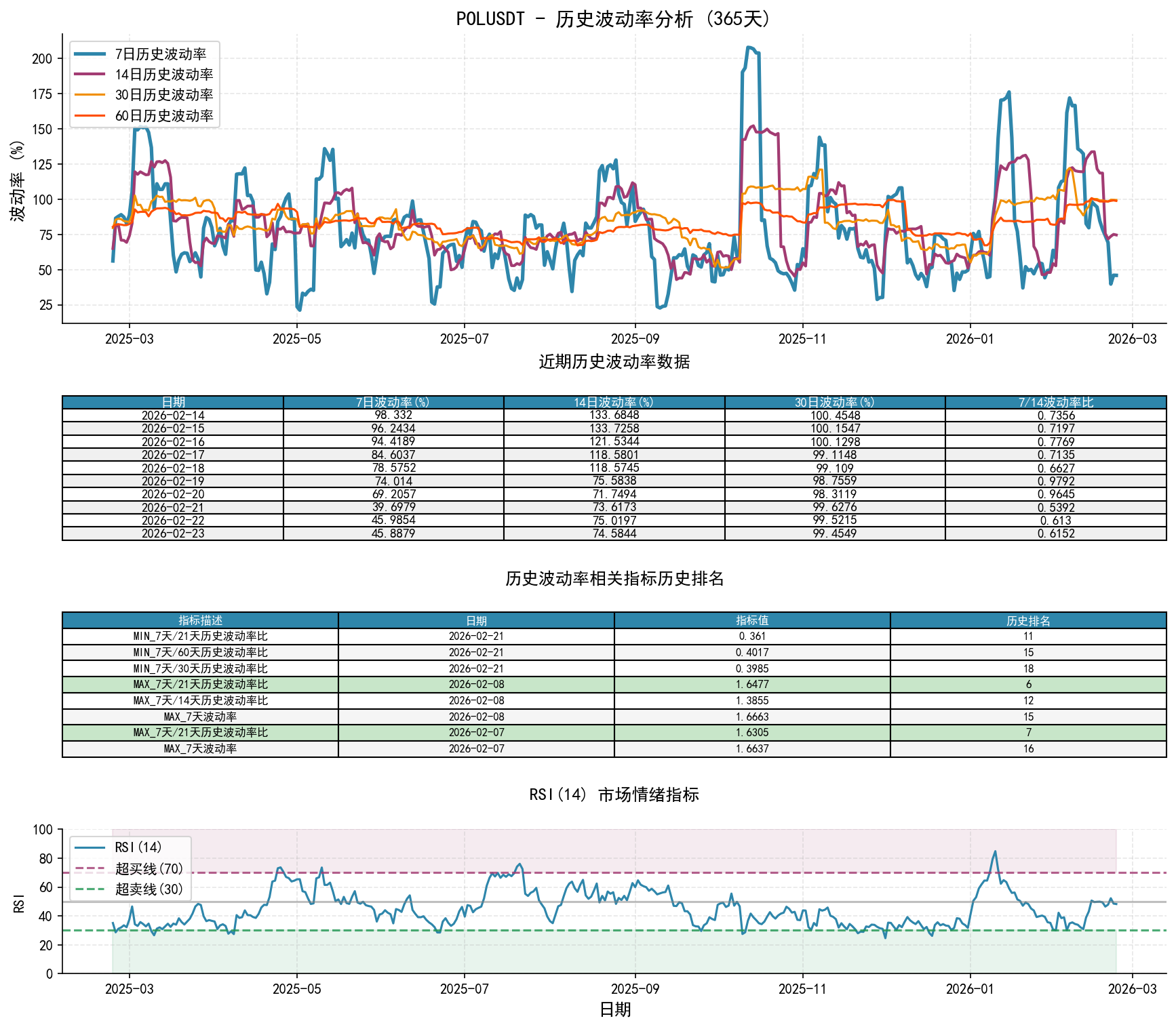Click the POLUSDT 历史波动率分析 chart title

[614, 19]
